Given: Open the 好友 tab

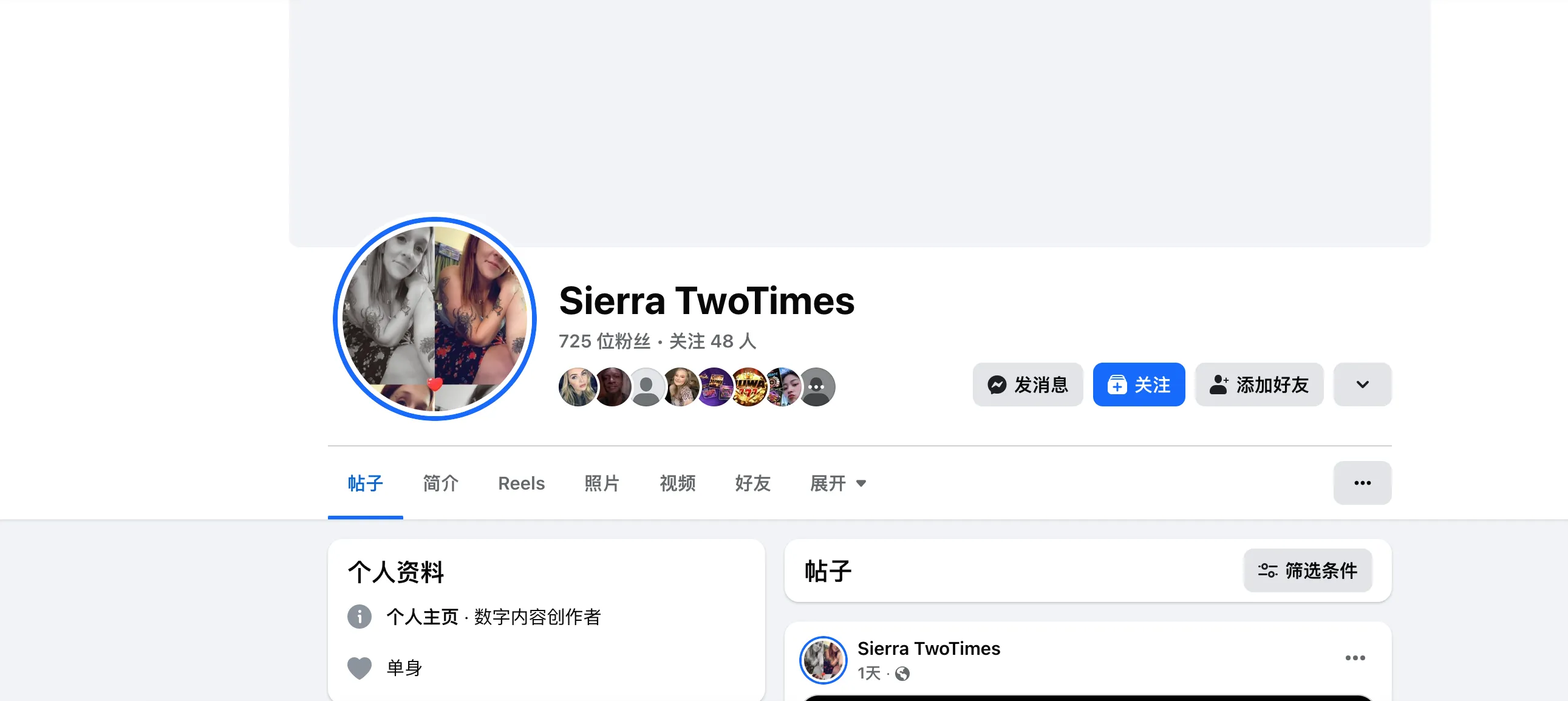Looking at the screenshot, I should pos(752,483).
